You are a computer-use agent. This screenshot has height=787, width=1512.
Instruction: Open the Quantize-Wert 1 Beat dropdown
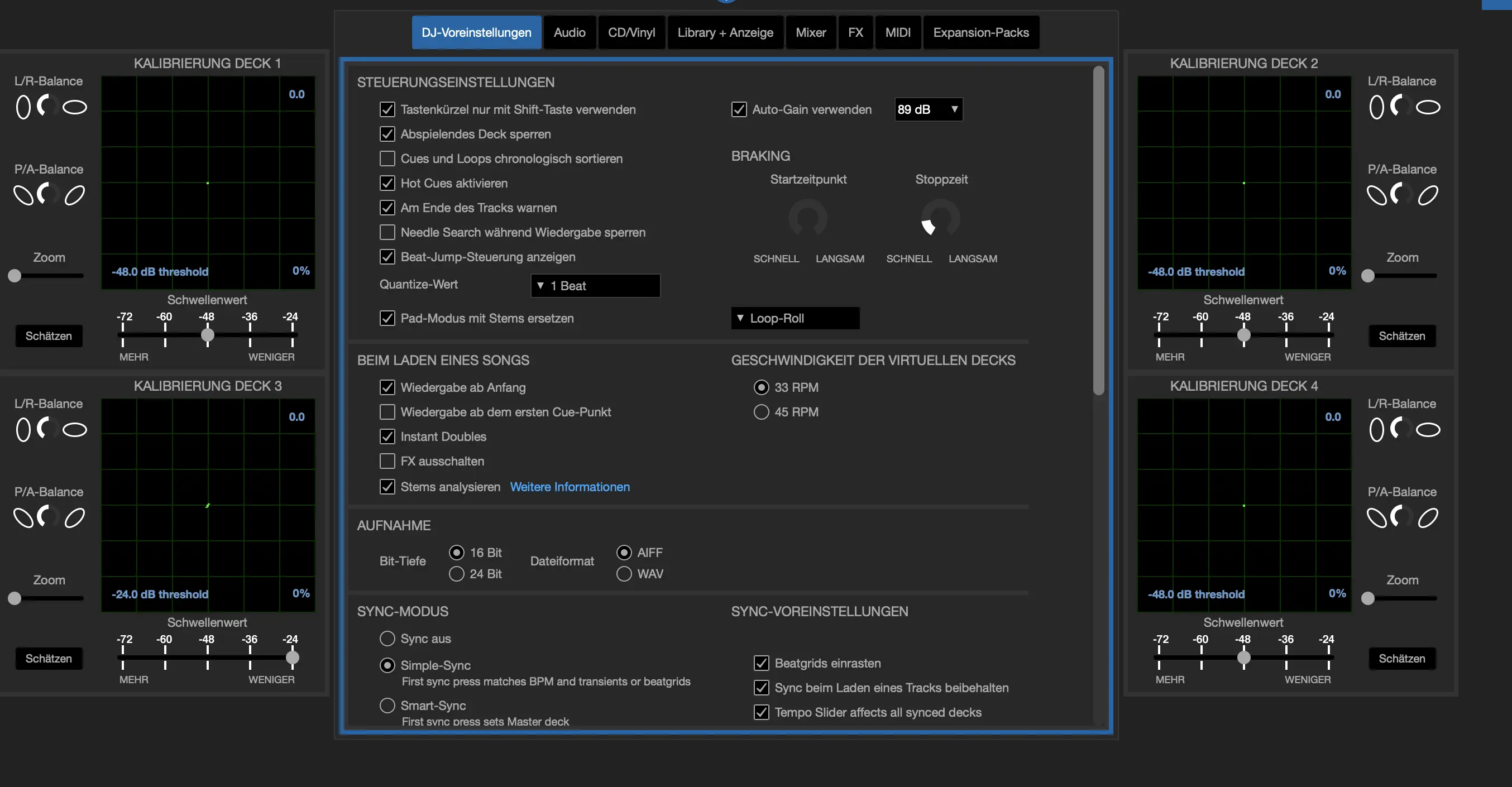[595, 286]
